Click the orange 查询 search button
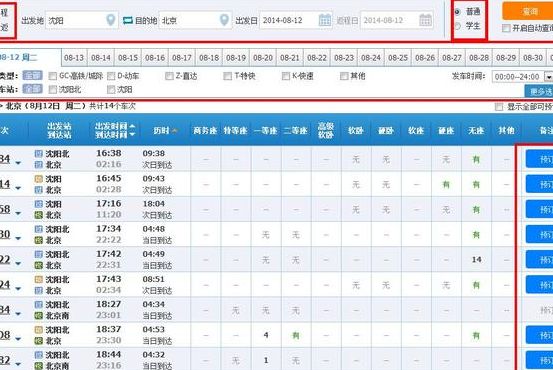The height and width of the screenshot is (370, 553). (528, 11)
